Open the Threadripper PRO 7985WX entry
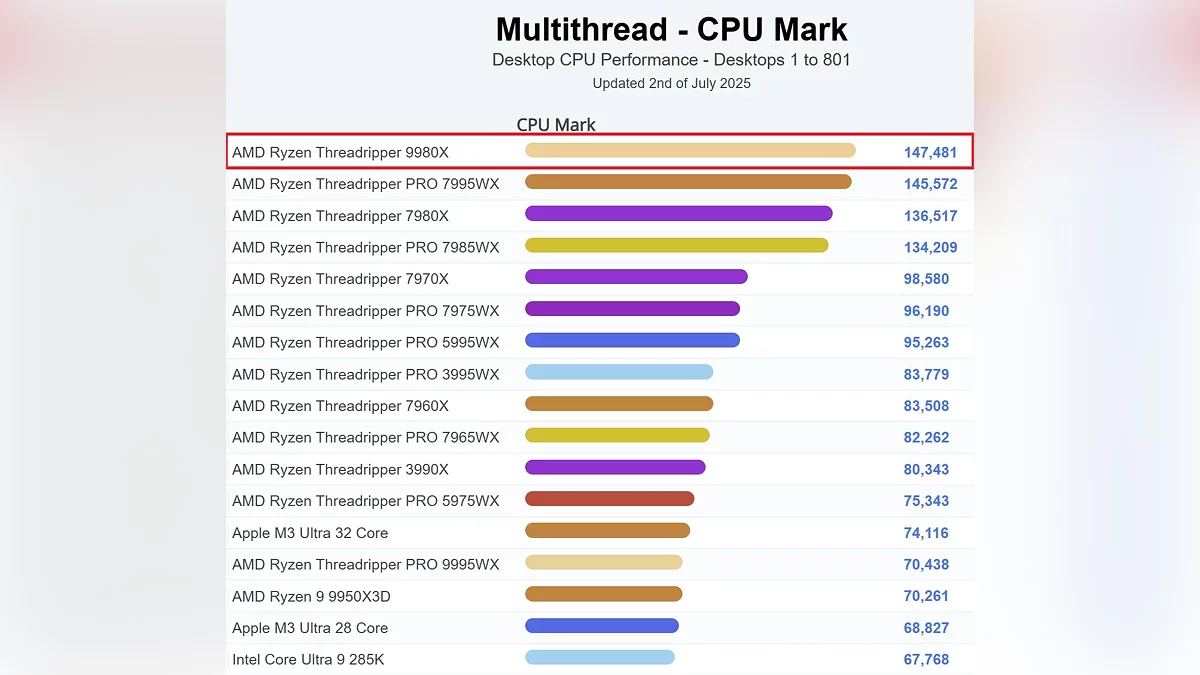The height and width of the screenshot is (675, 1200). point(365,247)
